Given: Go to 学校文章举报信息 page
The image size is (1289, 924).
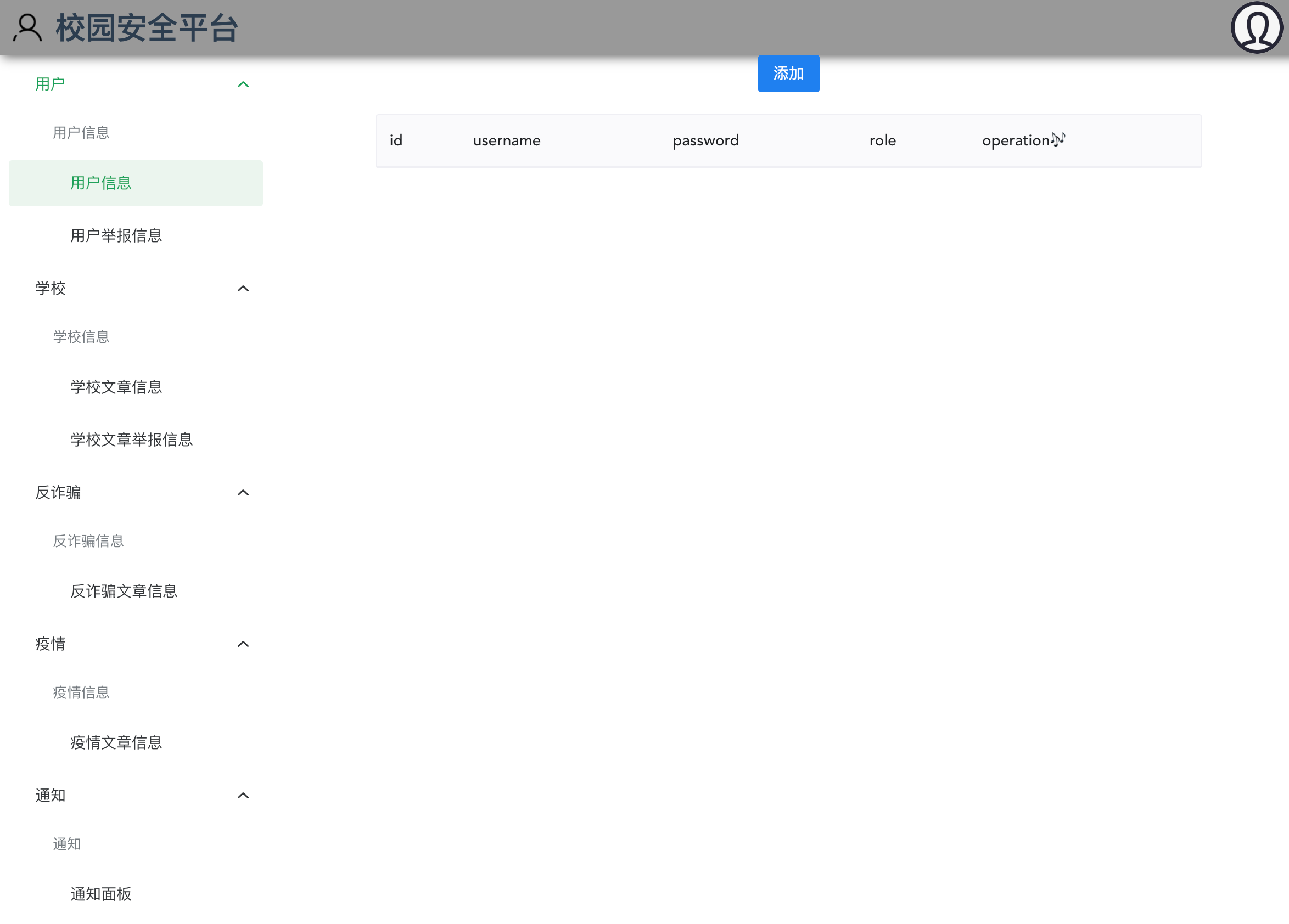Looking at the screenshot, I should coord(131,440).
